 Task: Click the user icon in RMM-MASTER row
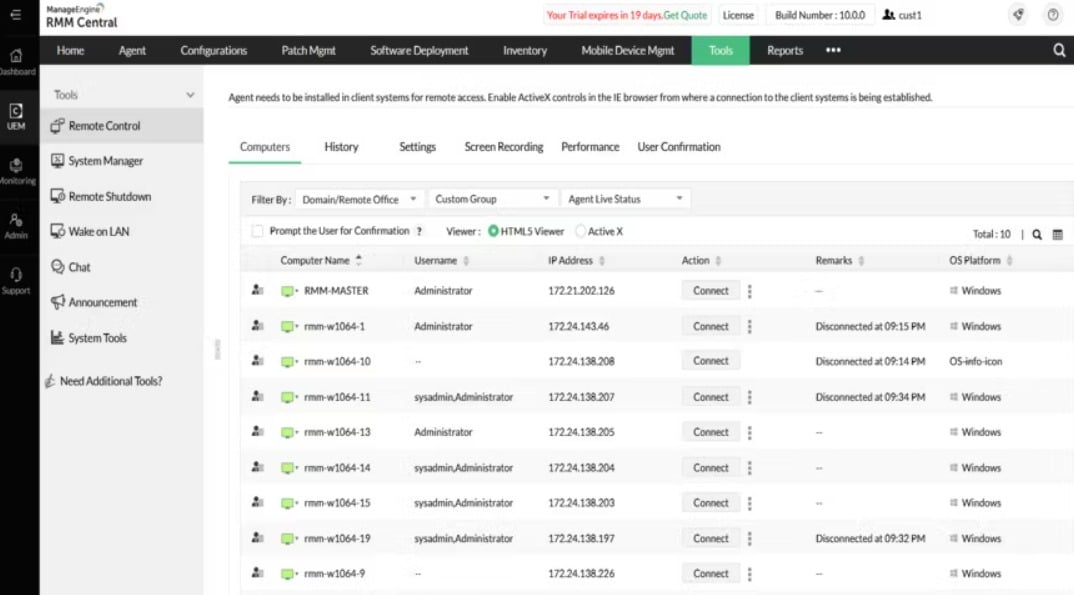pos(258,290)
